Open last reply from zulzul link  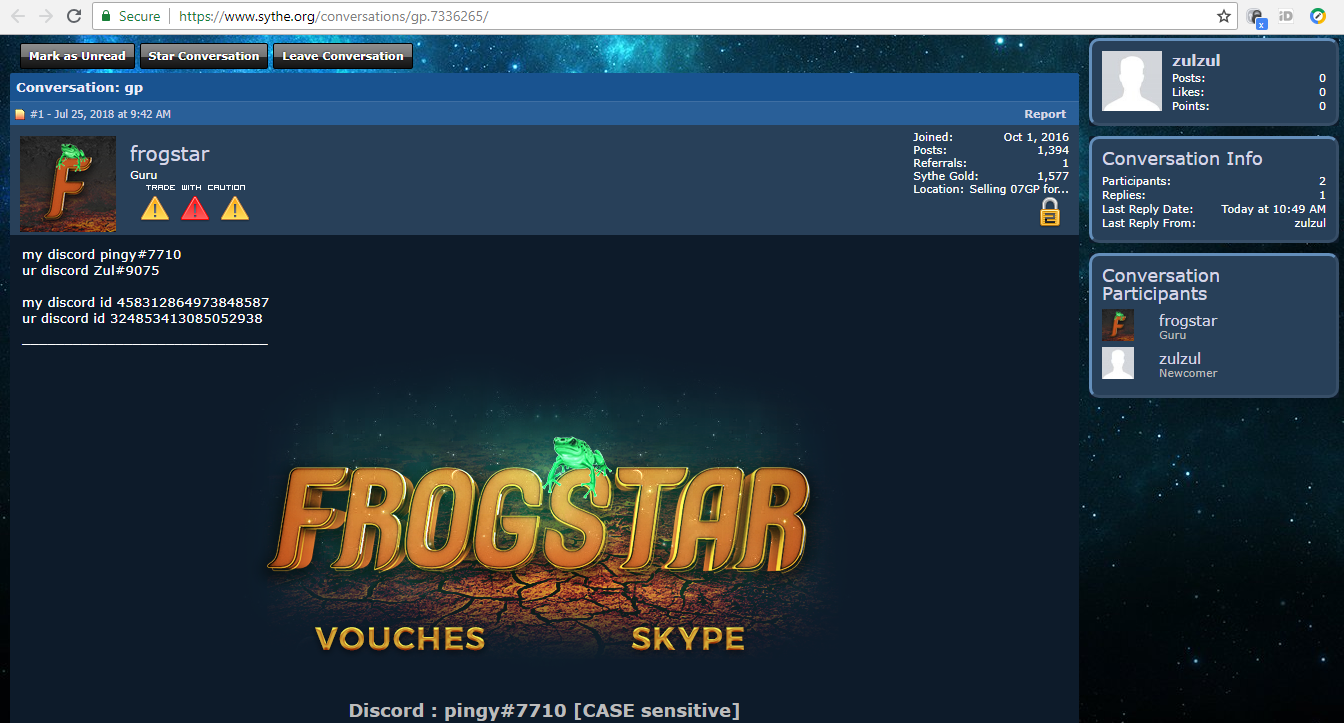click(1310, 223)
